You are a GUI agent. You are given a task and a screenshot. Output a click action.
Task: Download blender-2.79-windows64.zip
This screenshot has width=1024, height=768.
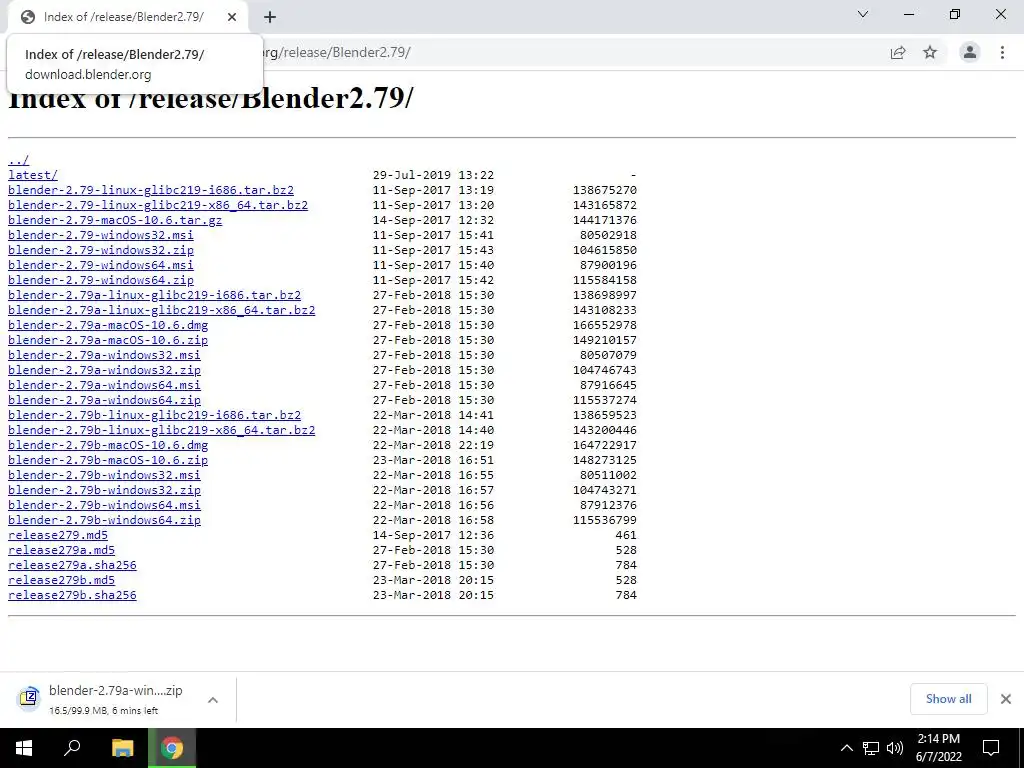(101, 280)
